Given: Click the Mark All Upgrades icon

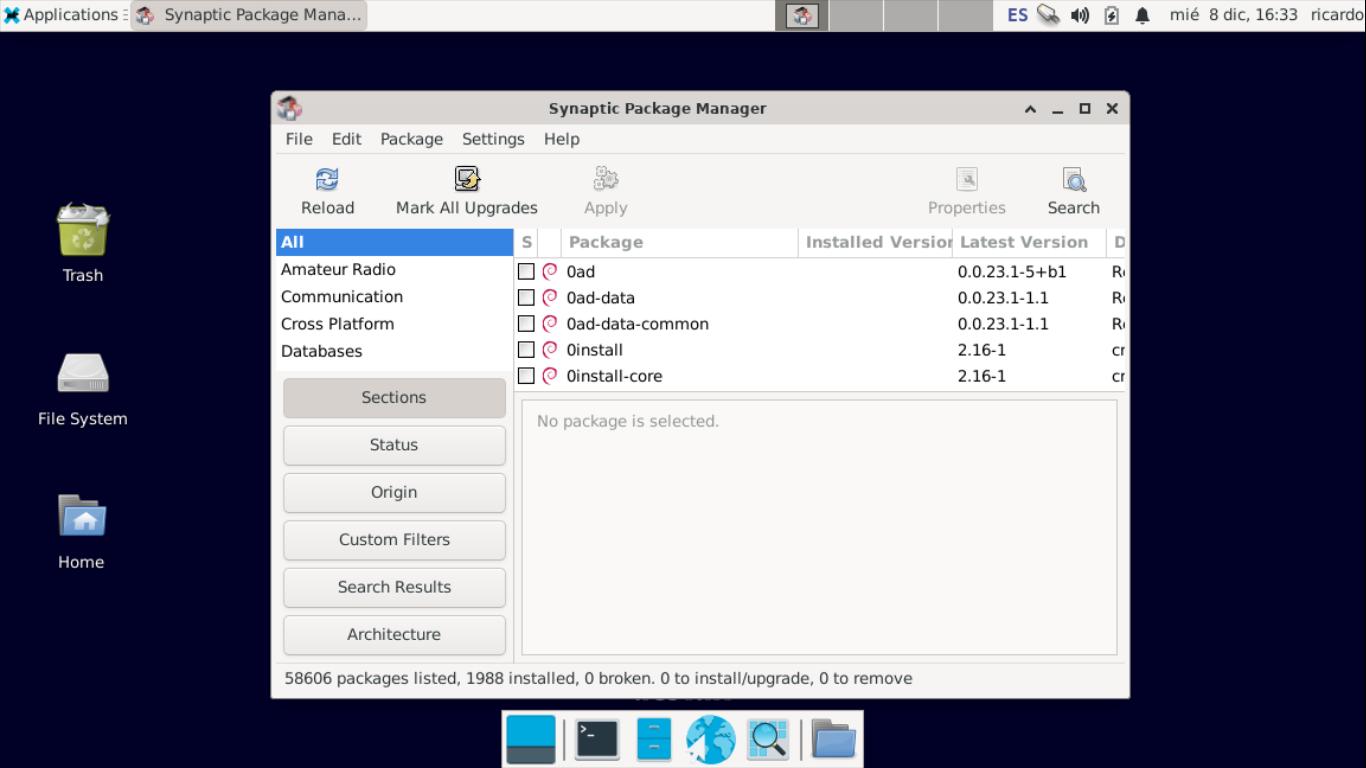Looking at the screenshot, I should click(x=467, y=179).
